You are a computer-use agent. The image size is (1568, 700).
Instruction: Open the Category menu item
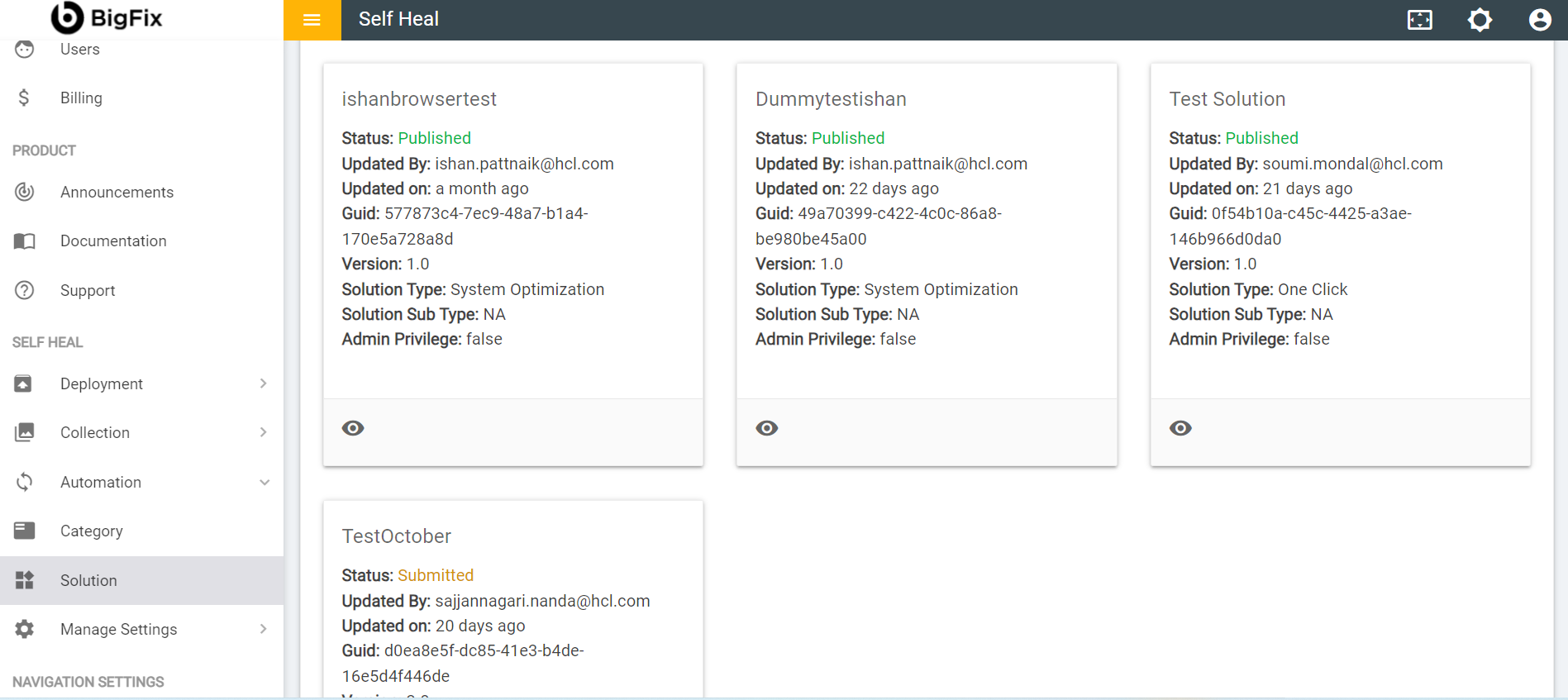click(91, 531)
